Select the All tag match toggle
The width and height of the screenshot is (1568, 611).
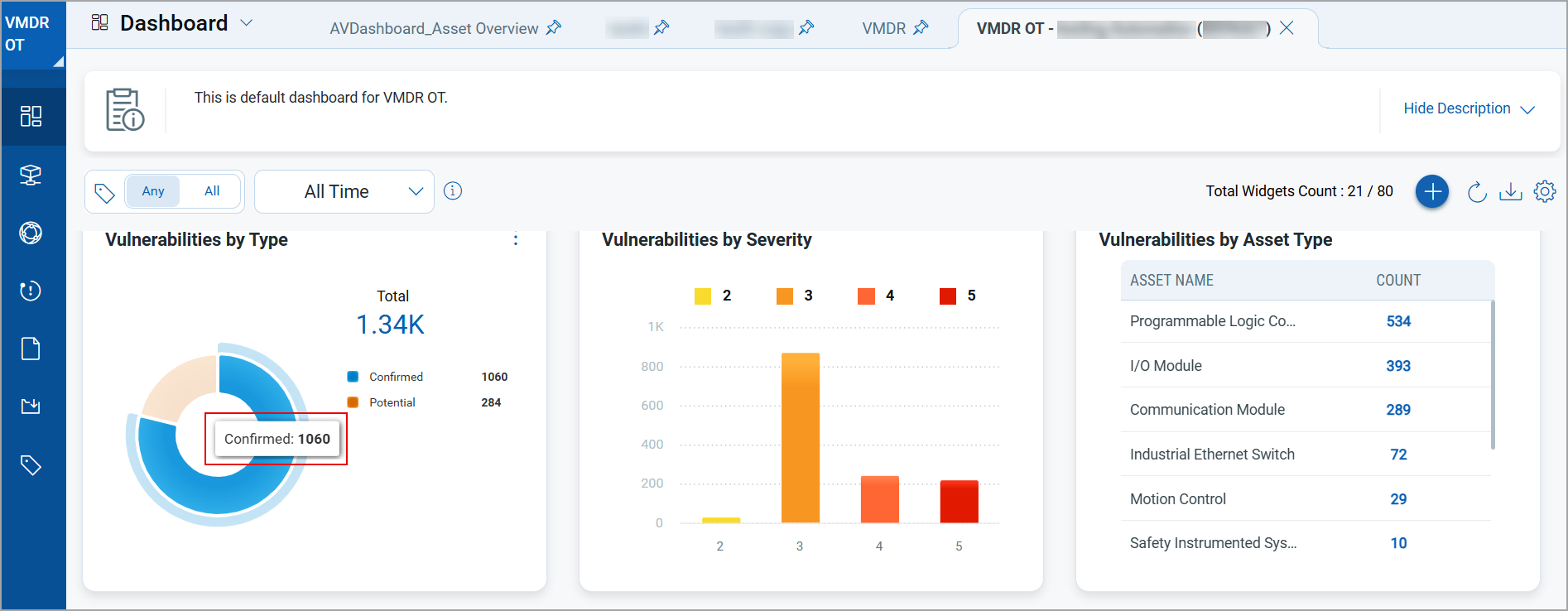212,191
